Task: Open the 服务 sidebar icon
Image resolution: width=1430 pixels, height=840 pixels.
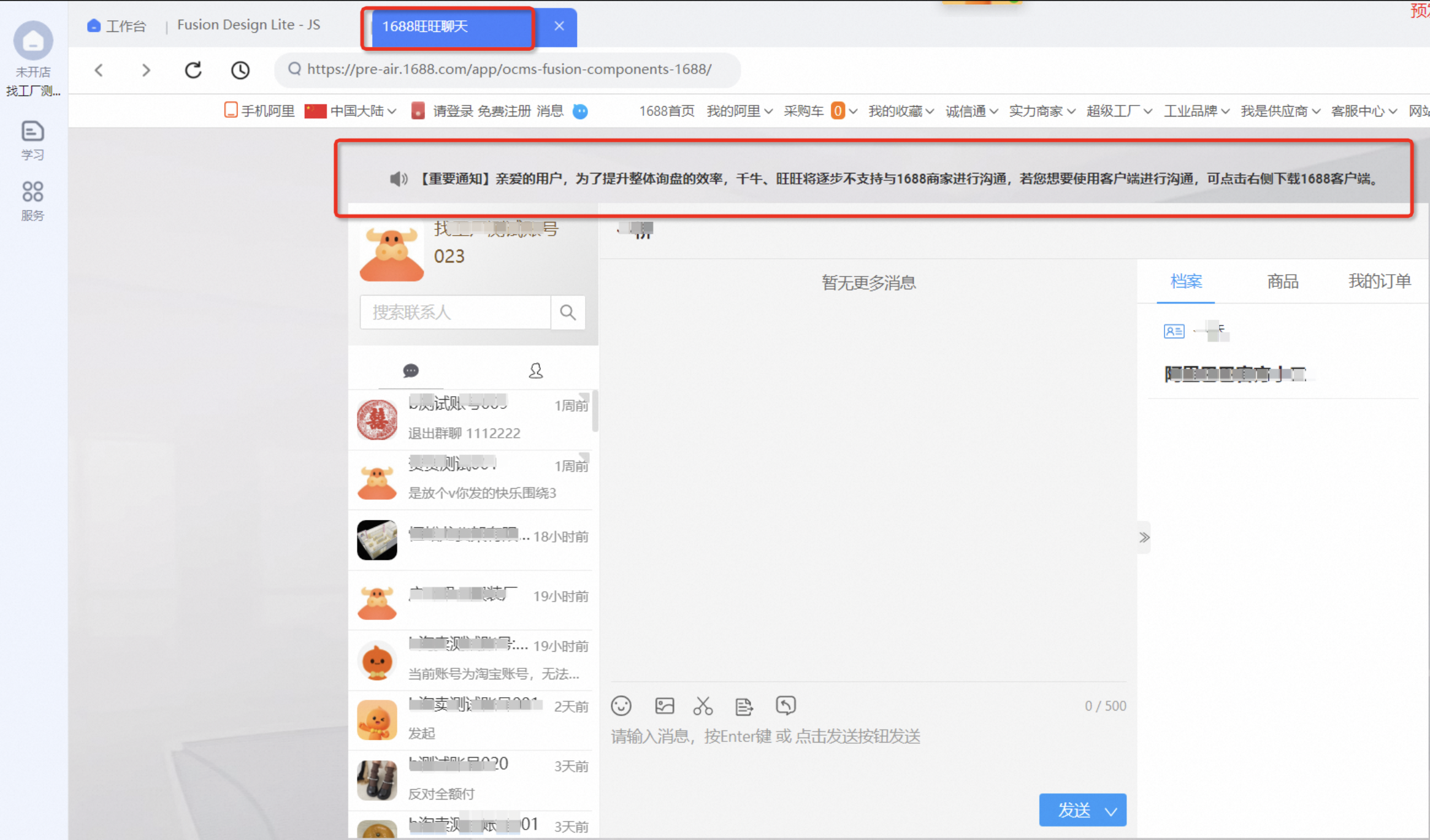Action: point(32,201)
